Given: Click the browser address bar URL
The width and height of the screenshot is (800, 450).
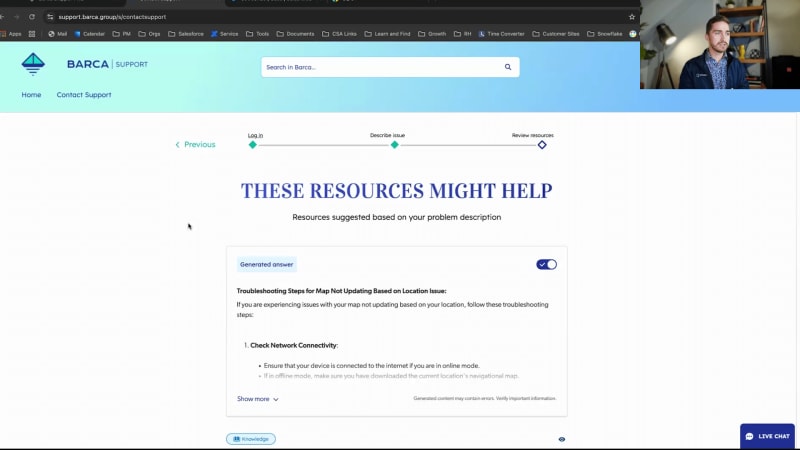Looking at the screenshot, I should [x=112, y=17].
